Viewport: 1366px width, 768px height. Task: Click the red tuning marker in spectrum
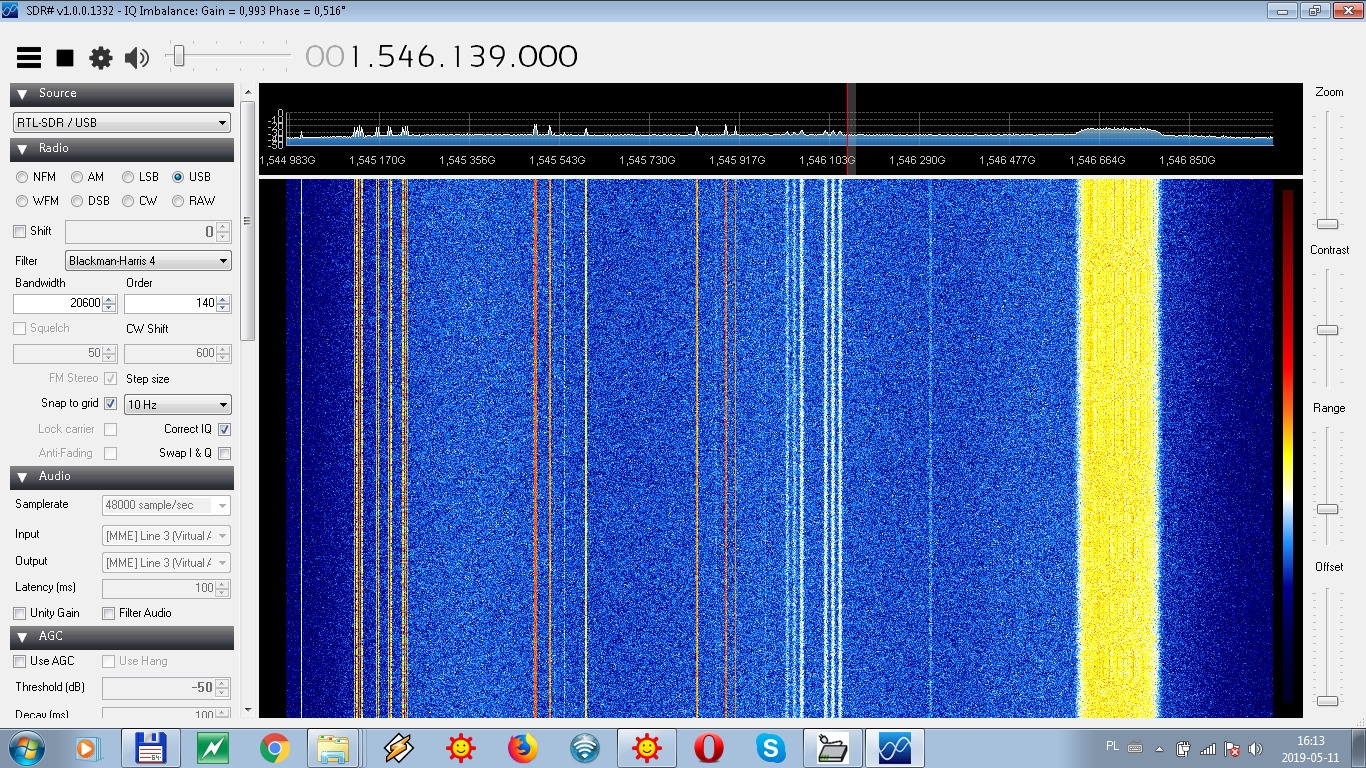(x=847, y=130)
